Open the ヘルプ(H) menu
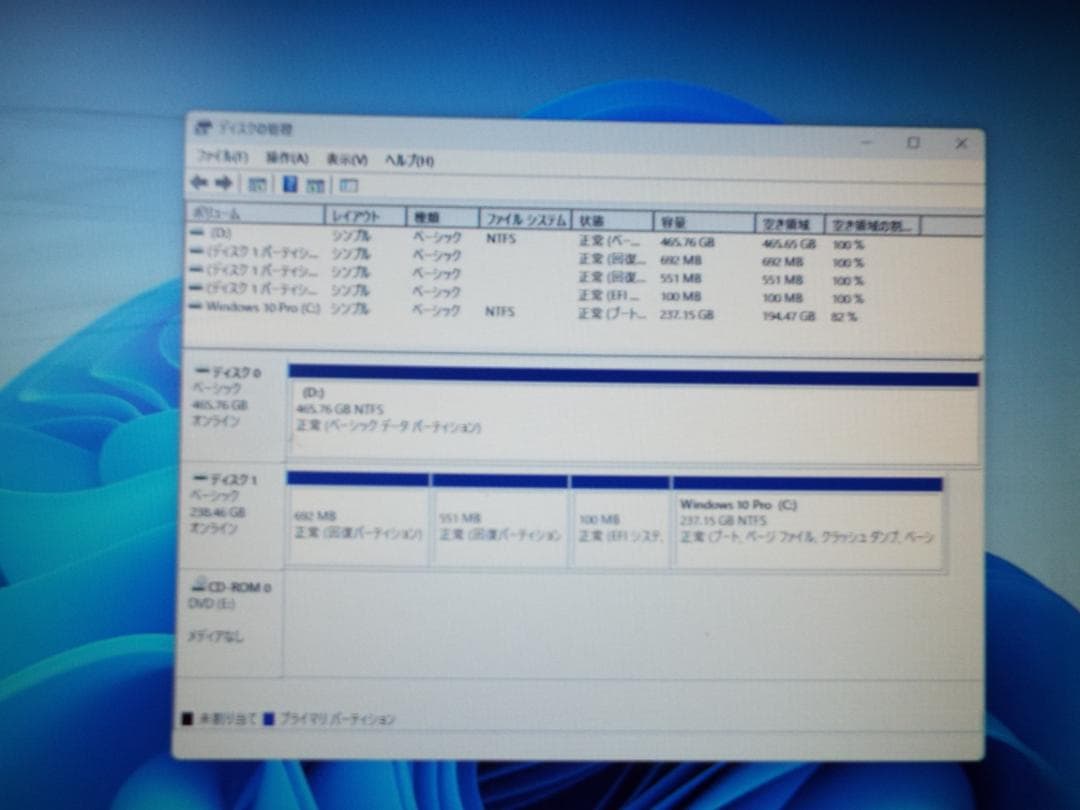 click(407, 158)
